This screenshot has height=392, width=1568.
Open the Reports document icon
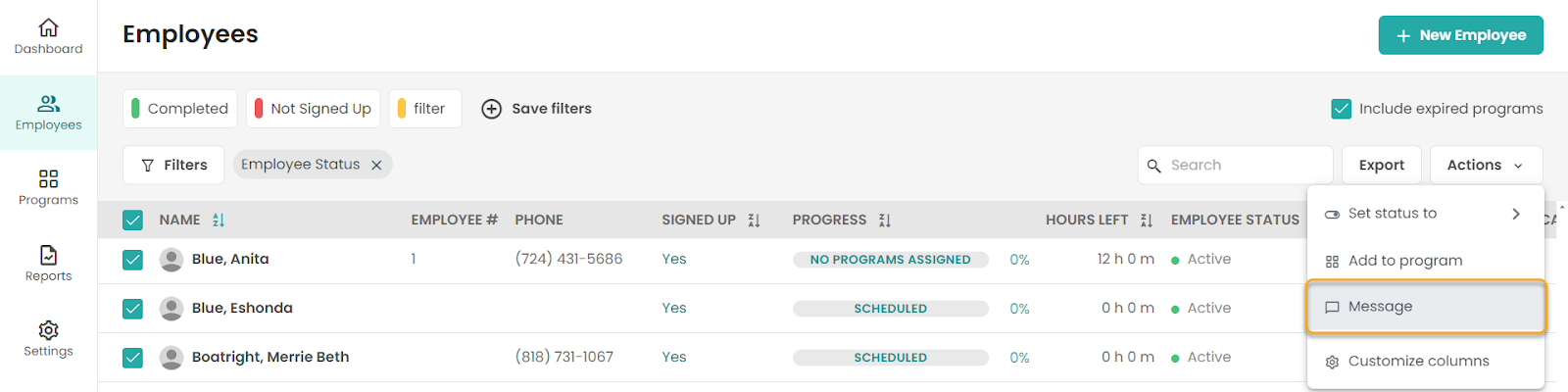48,255
